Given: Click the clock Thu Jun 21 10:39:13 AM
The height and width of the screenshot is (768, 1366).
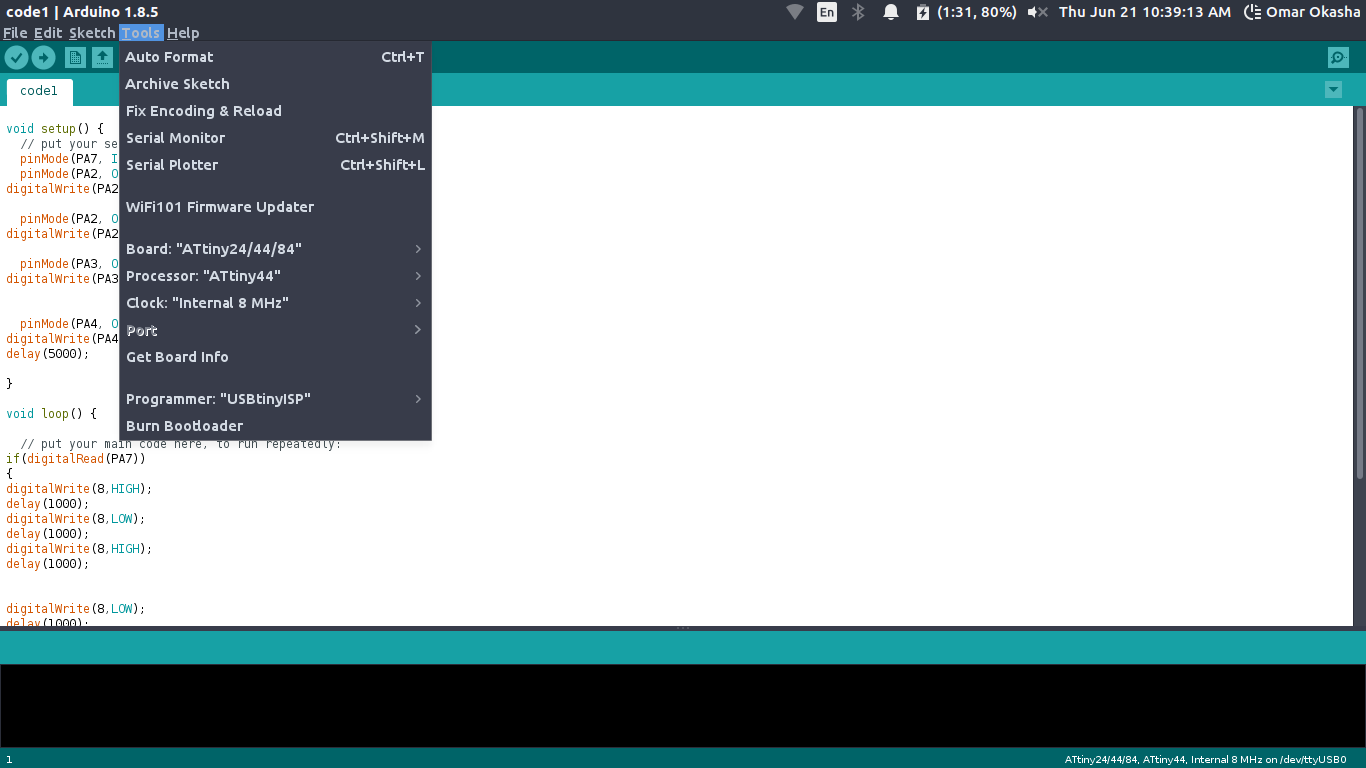Looking at the screenshot, I should [x=1145, y=12].
